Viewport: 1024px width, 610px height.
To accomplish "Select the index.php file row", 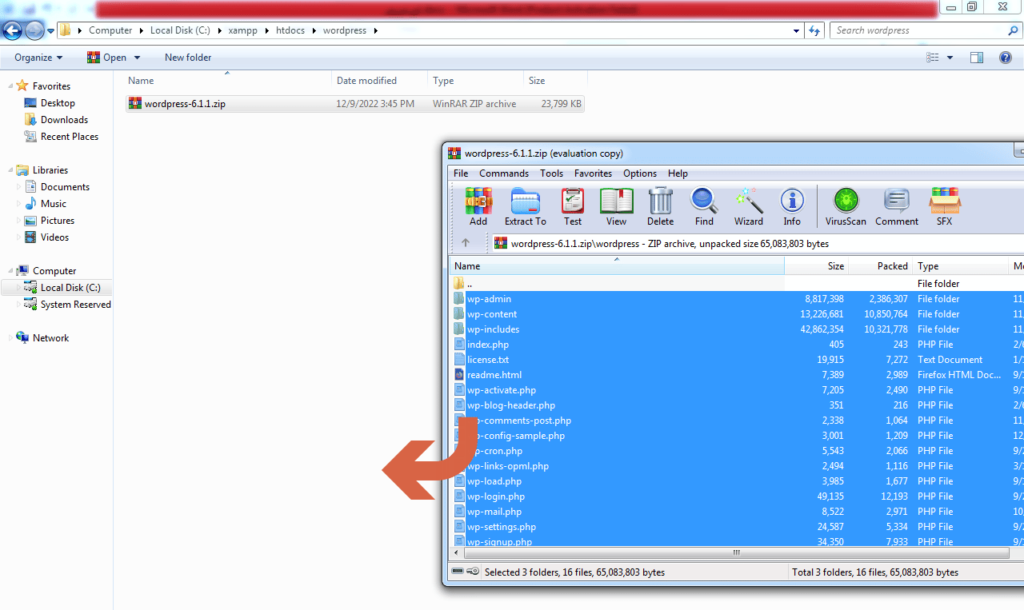I will pyautogui.click(x=737, y=344).
